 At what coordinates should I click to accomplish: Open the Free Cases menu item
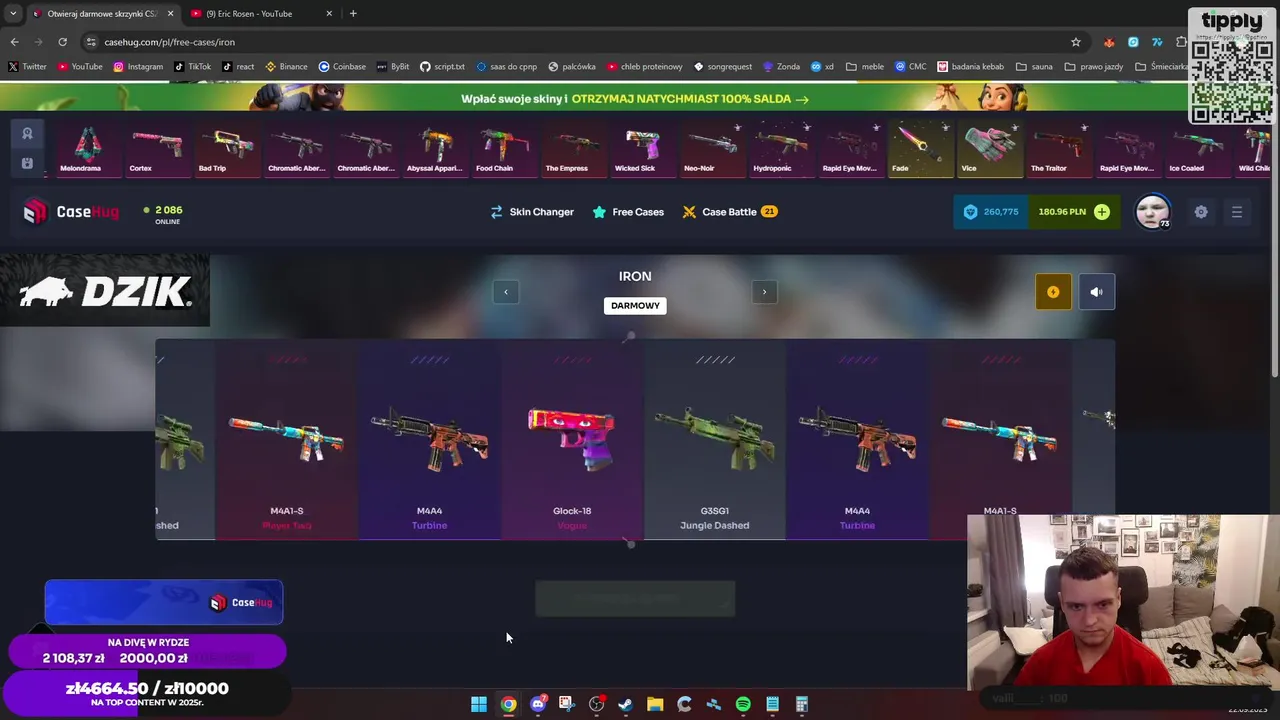pos(628,212)
